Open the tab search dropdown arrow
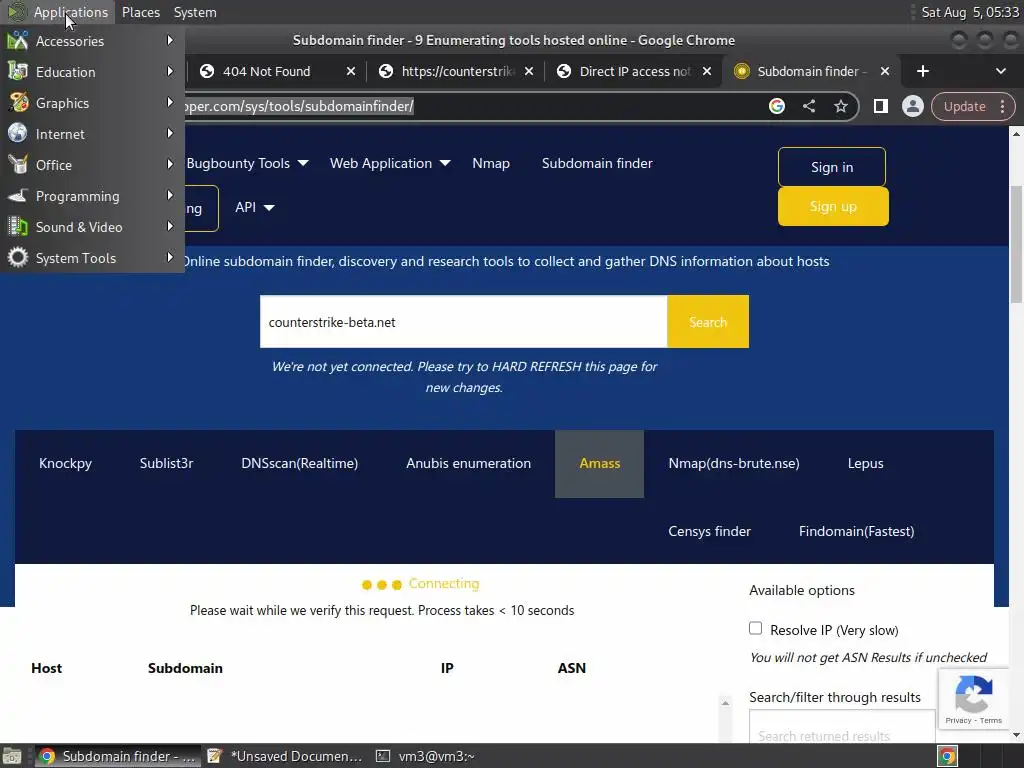This screenshot has width=1024, height=768. pyautogui.click(x=1000, y=71)
